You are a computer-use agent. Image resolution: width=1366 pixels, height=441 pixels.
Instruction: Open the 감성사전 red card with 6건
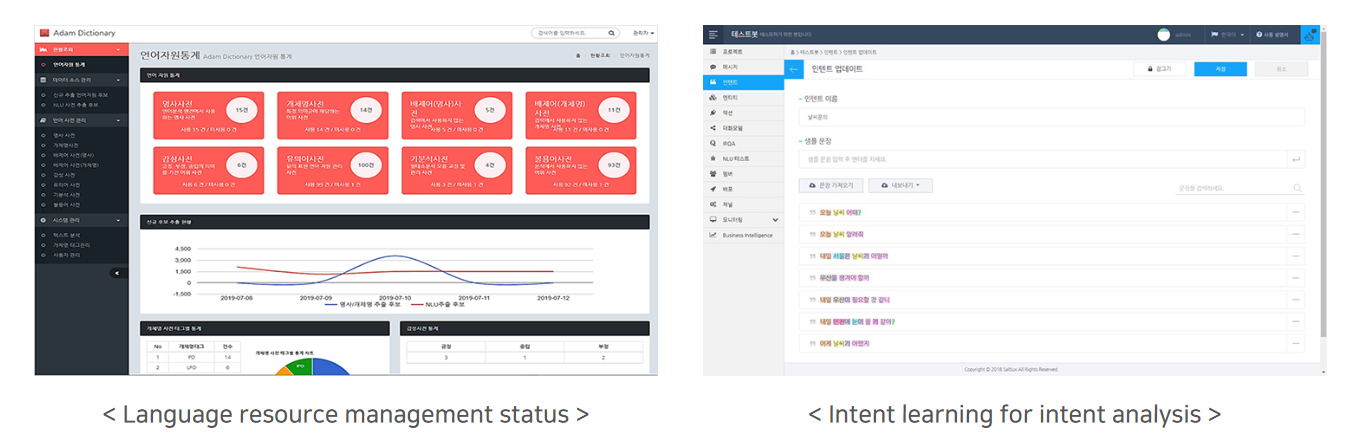click(207, 170)
